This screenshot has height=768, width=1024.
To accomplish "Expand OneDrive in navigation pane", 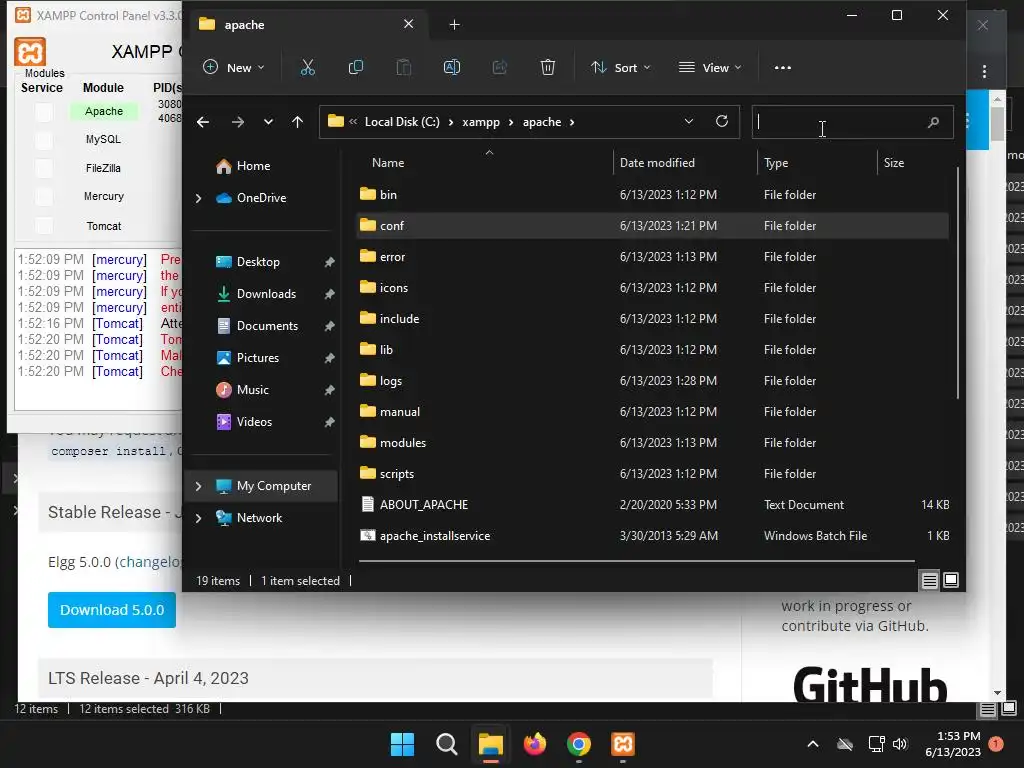I will 199,198.
